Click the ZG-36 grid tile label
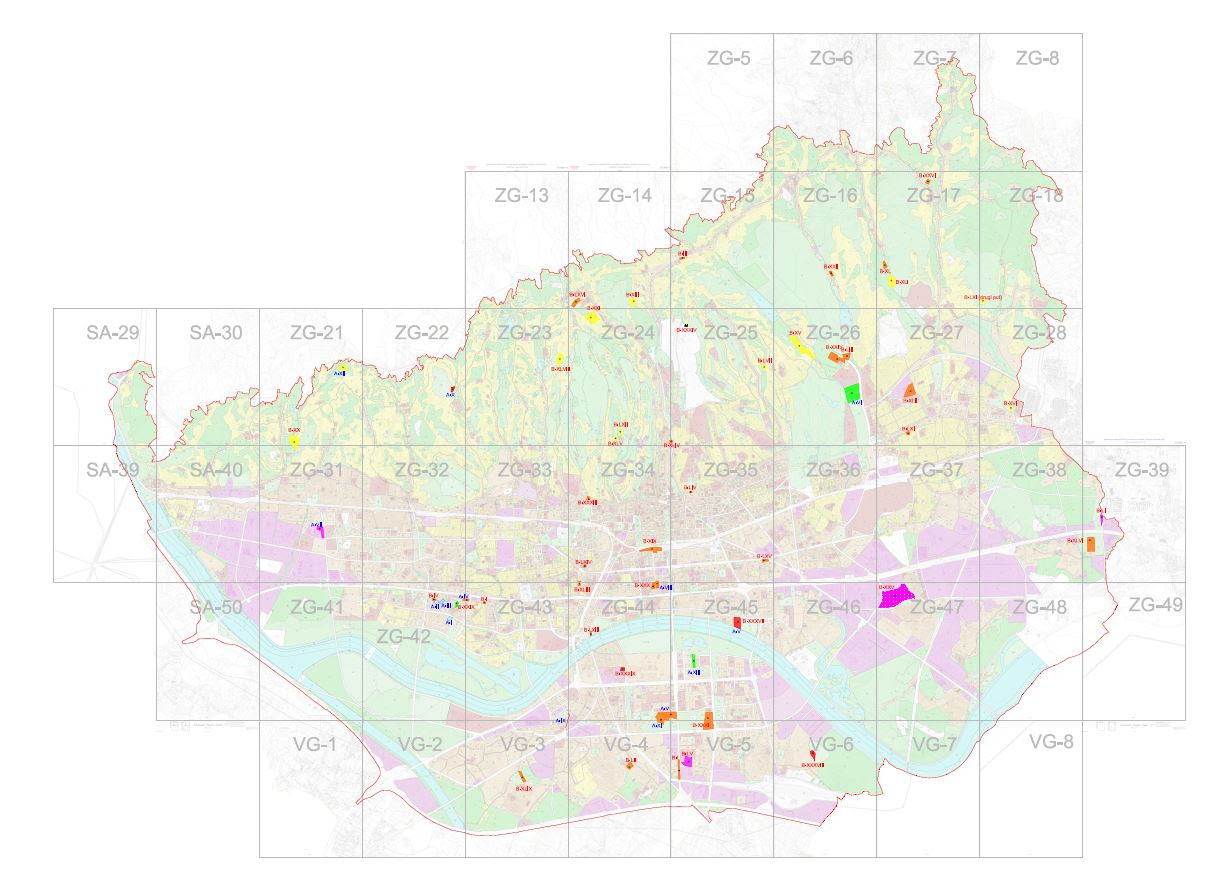The image size is (1224, 885). click(833, 470)
